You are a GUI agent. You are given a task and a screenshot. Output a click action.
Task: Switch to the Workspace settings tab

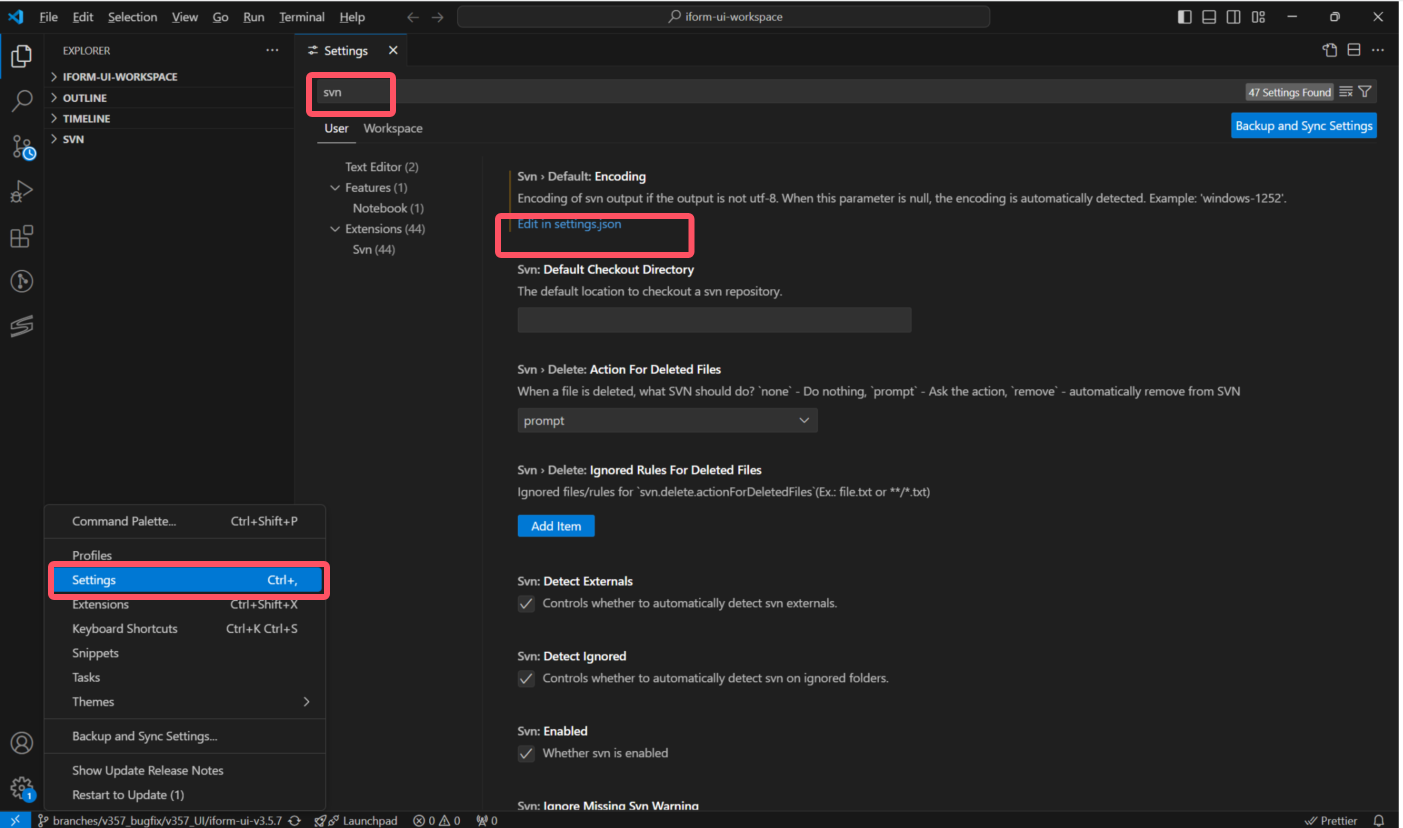coord(393,128)
